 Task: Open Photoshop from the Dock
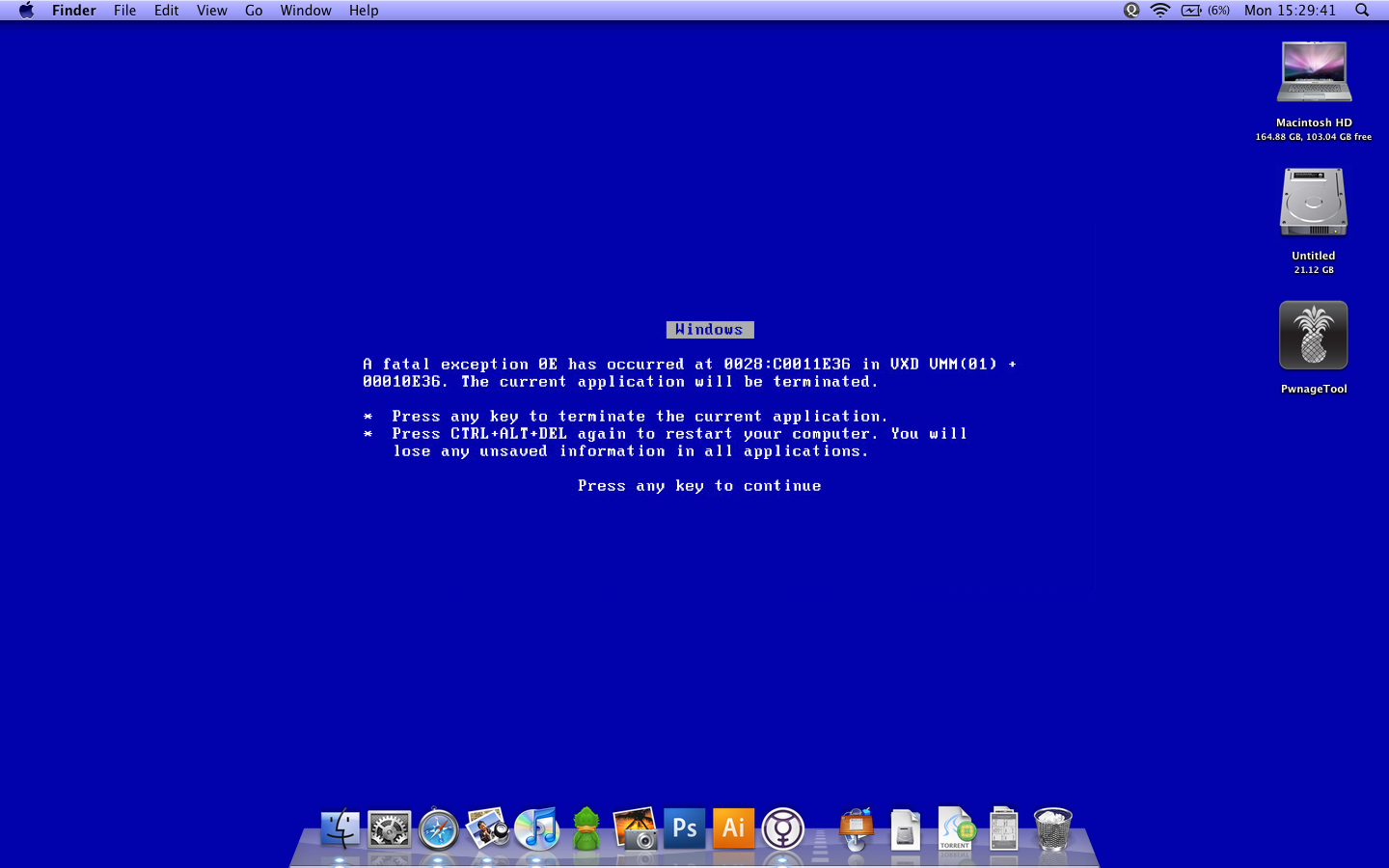685,828
